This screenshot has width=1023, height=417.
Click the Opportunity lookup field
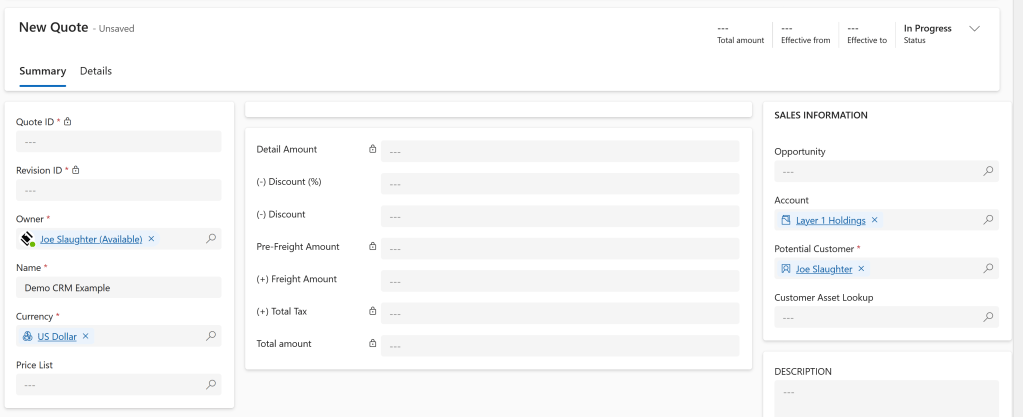coord(886,172)
